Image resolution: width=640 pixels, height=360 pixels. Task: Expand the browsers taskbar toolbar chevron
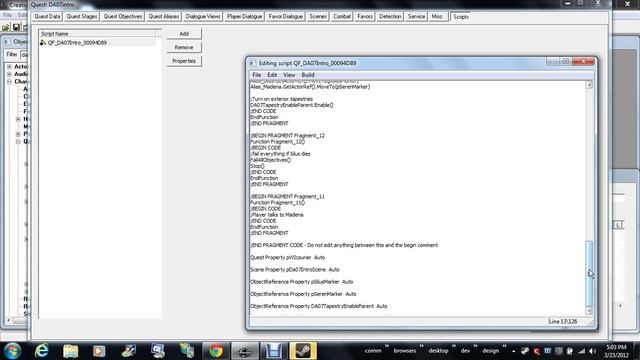tap(421, 346)
